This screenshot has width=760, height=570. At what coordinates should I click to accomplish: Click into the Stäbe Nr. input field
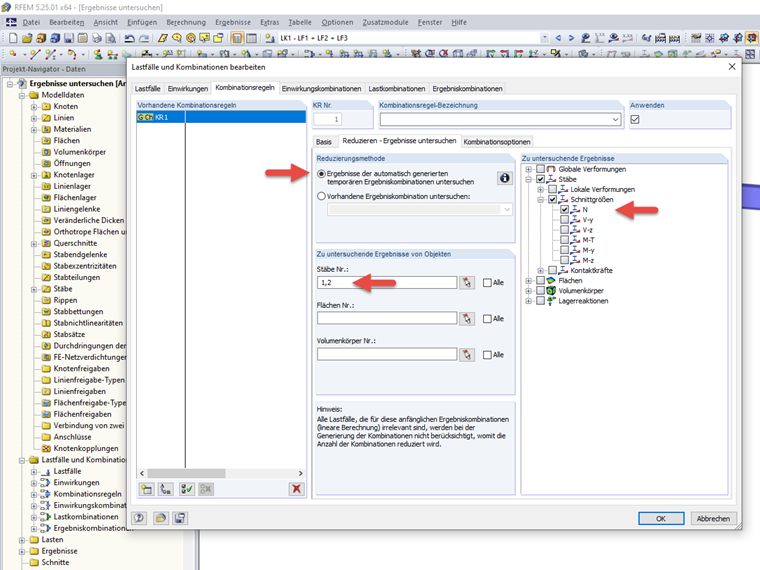point(387,283)
